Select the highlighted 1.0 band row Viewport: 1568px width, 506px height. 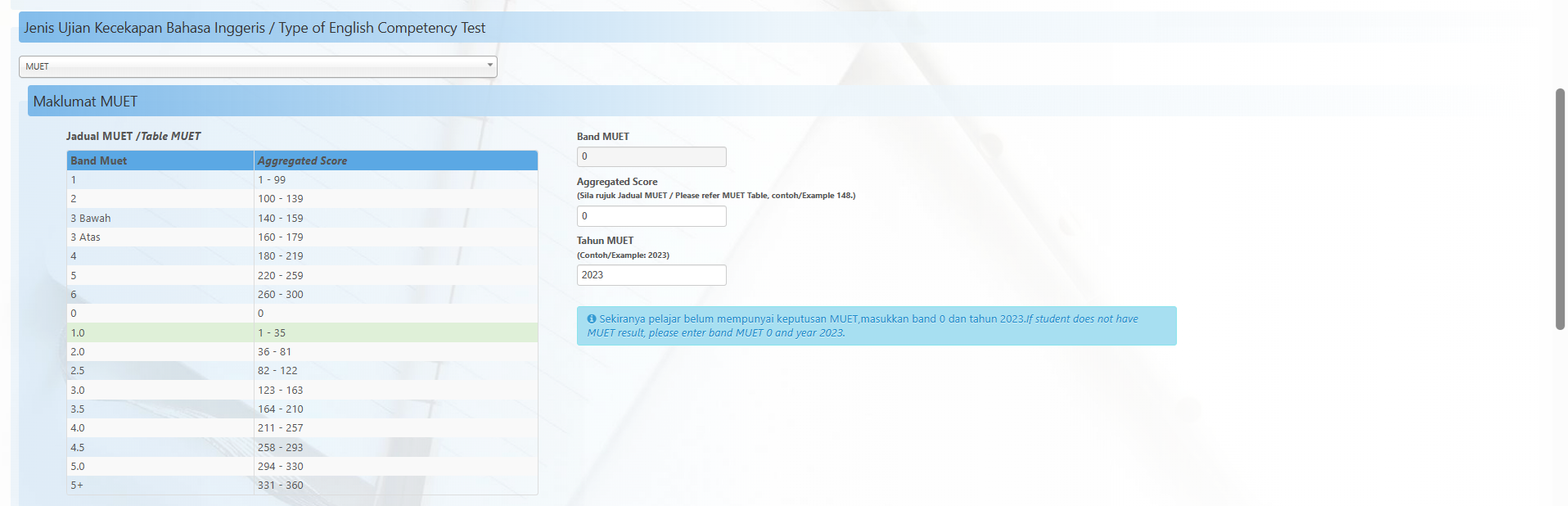point(302,333)
